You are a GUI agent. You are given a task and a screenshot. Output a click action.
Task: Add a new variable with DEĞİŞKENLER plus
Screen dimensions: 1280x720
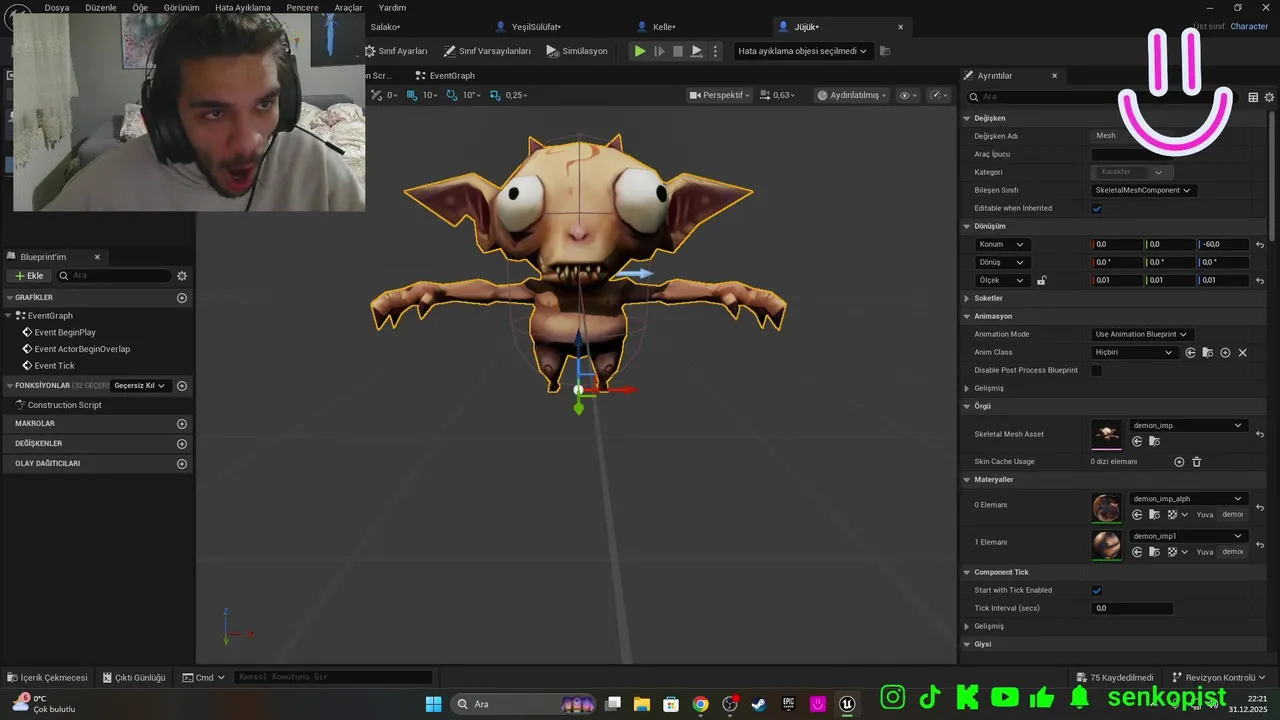click(182, 444)
